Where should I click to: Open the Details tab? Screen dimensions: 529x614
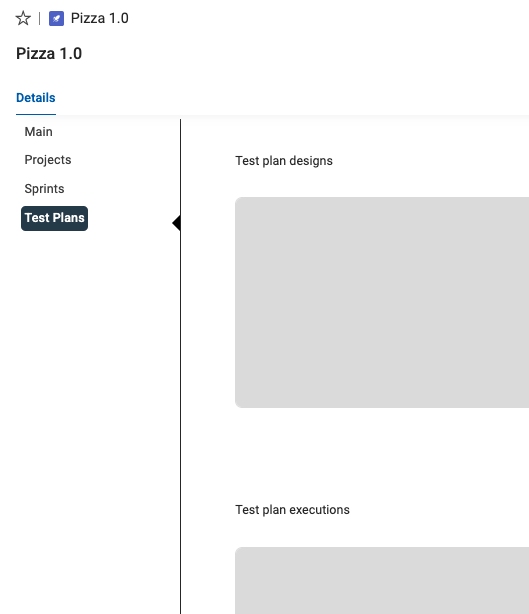[36, 98]
